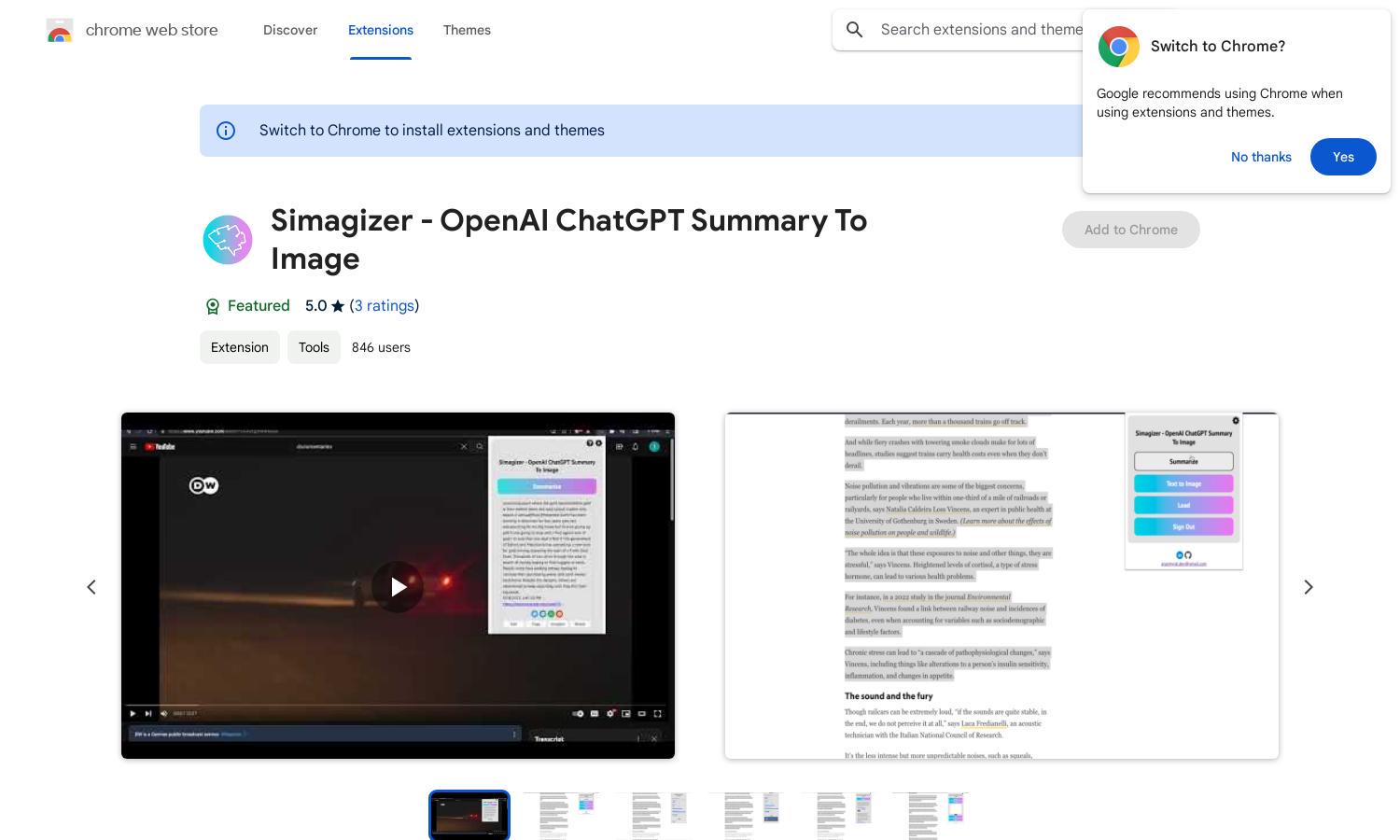Screen dimensions: 1400x840
Task: Open the Extensions tab
Action: 381,30
